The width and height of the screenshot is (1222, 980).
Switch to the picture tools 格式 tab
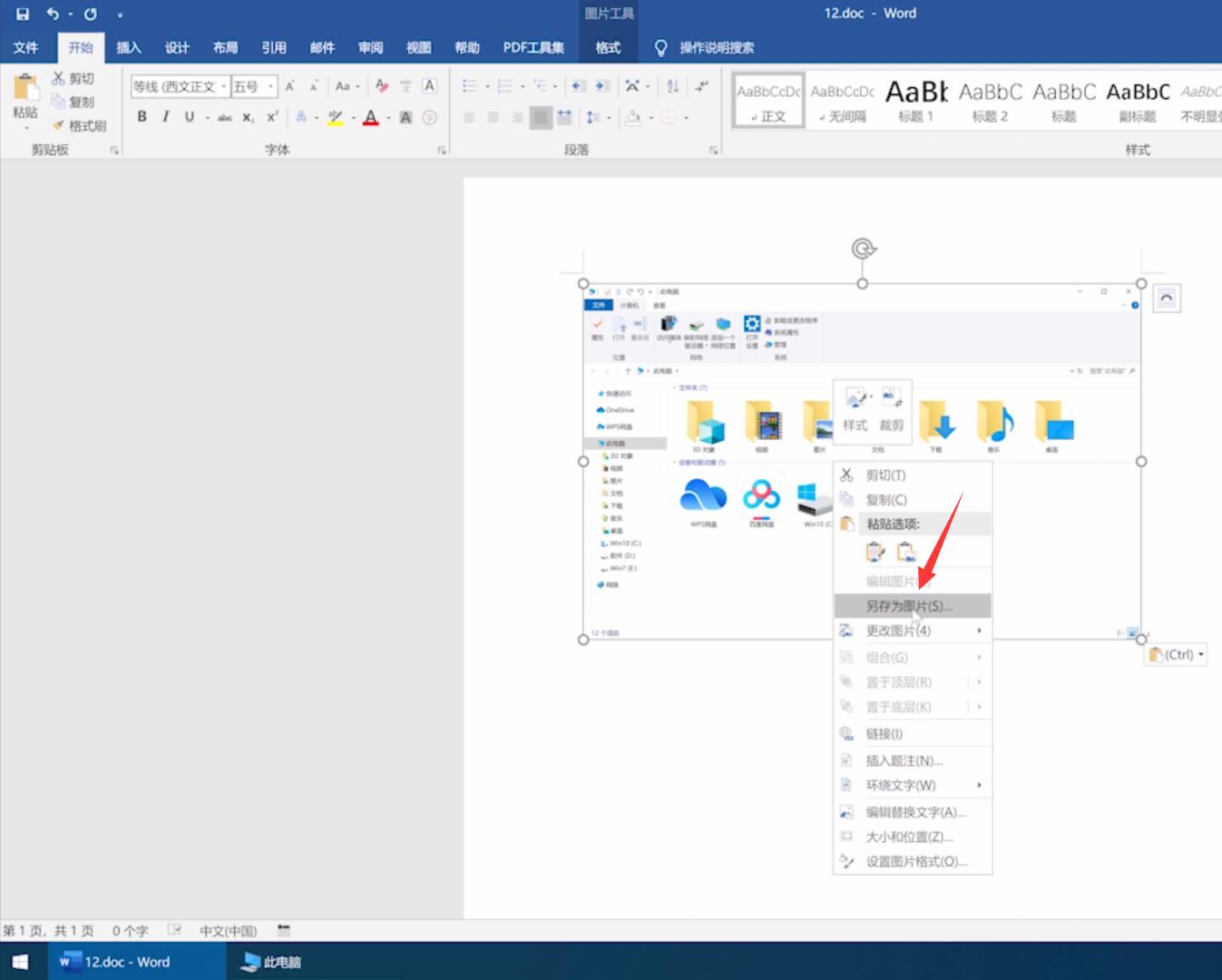pyautogui.click(x=608, y=47)
